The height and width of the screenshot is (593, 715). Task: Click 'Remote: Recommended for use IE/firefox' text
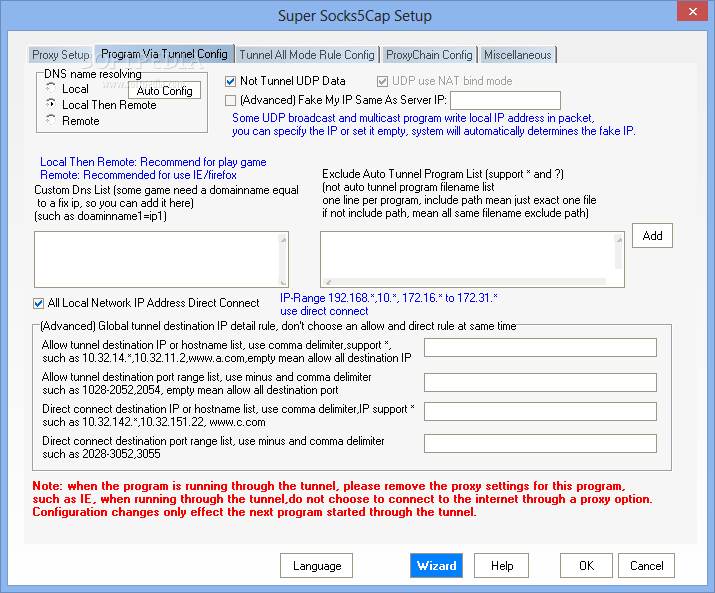tap(139, 175)
